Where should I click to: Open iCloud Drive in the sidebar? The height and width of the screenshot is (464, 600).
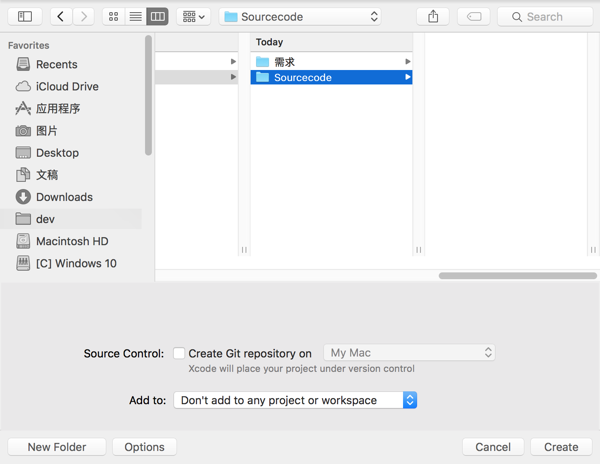(x=57, y=86)
